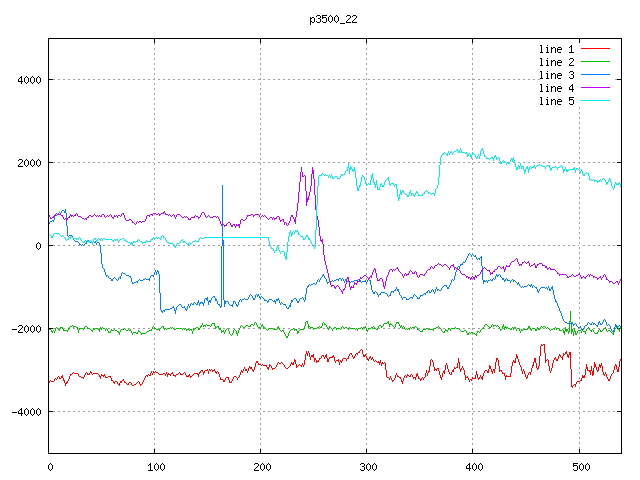The width and height of the screenshot is (640, 480).
Task: Select the 'line 2' legend label
Action: tap(556, 62)
